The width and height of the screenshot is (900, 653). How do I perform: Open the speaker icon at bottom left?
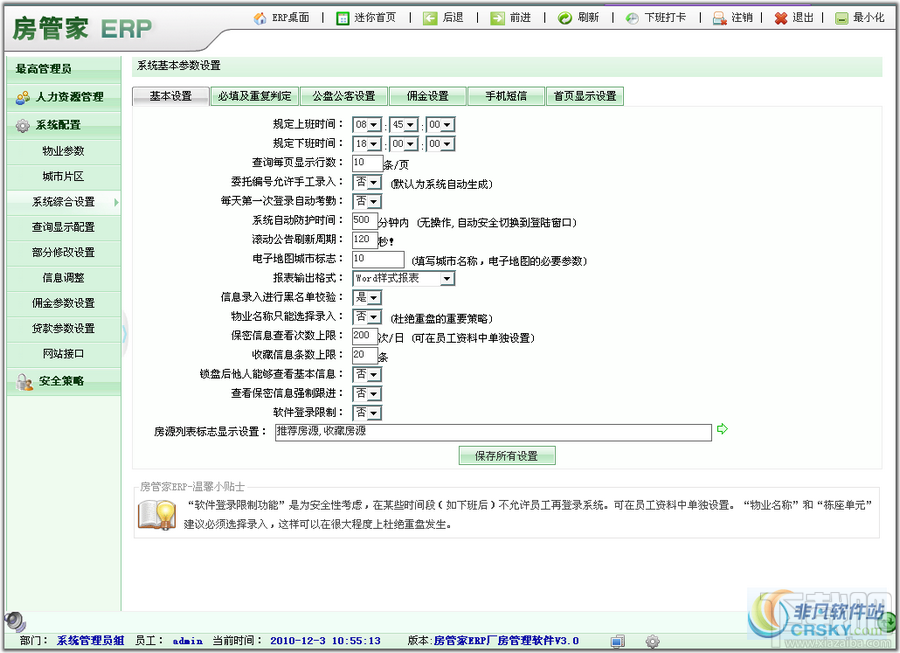tap(15, 621)
